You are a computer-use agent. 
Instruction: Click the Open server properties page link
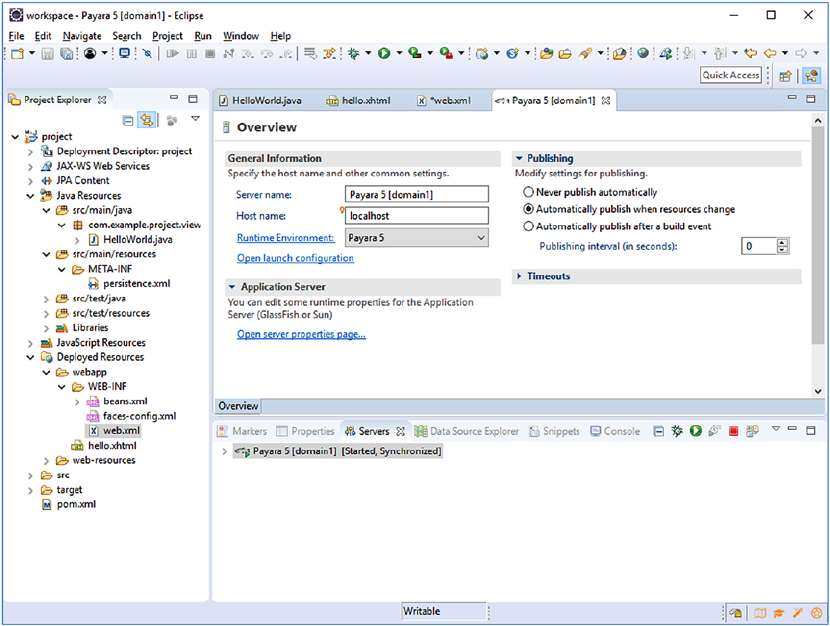click(x=301, y=334)
